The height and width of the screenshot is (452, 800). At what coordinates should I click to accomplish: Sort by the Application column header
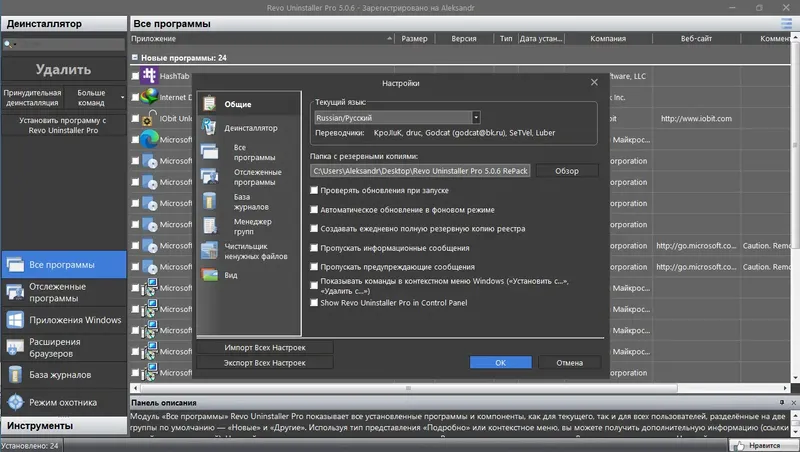[262, 38]
